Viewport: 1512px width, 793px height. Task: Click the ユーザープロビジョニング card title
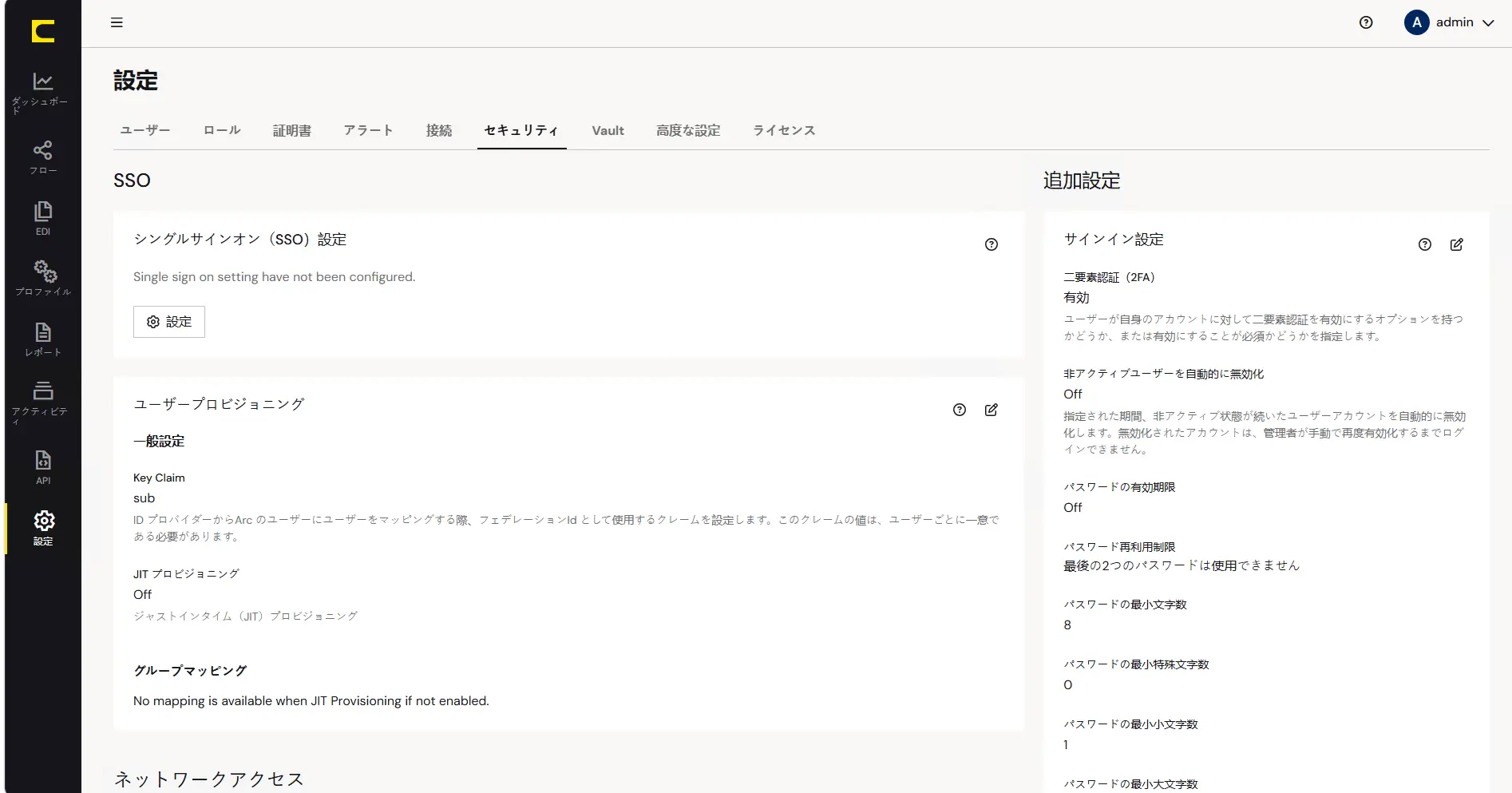tap(220, 404)
